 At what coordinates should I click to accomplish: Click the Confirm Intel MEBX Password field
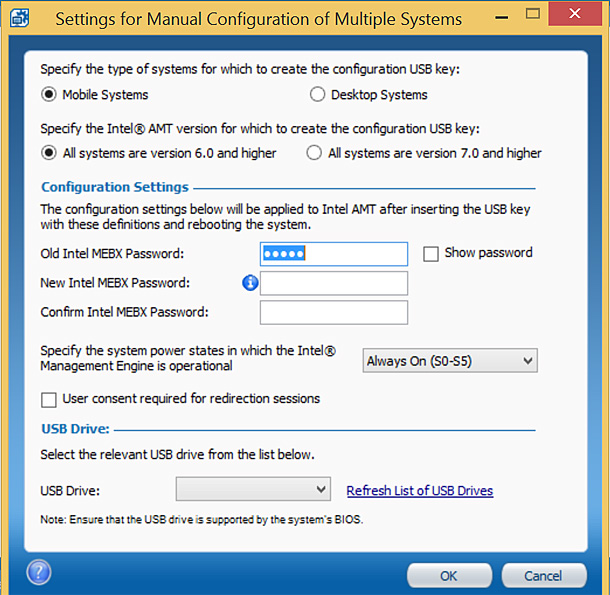tap(333, 312)
